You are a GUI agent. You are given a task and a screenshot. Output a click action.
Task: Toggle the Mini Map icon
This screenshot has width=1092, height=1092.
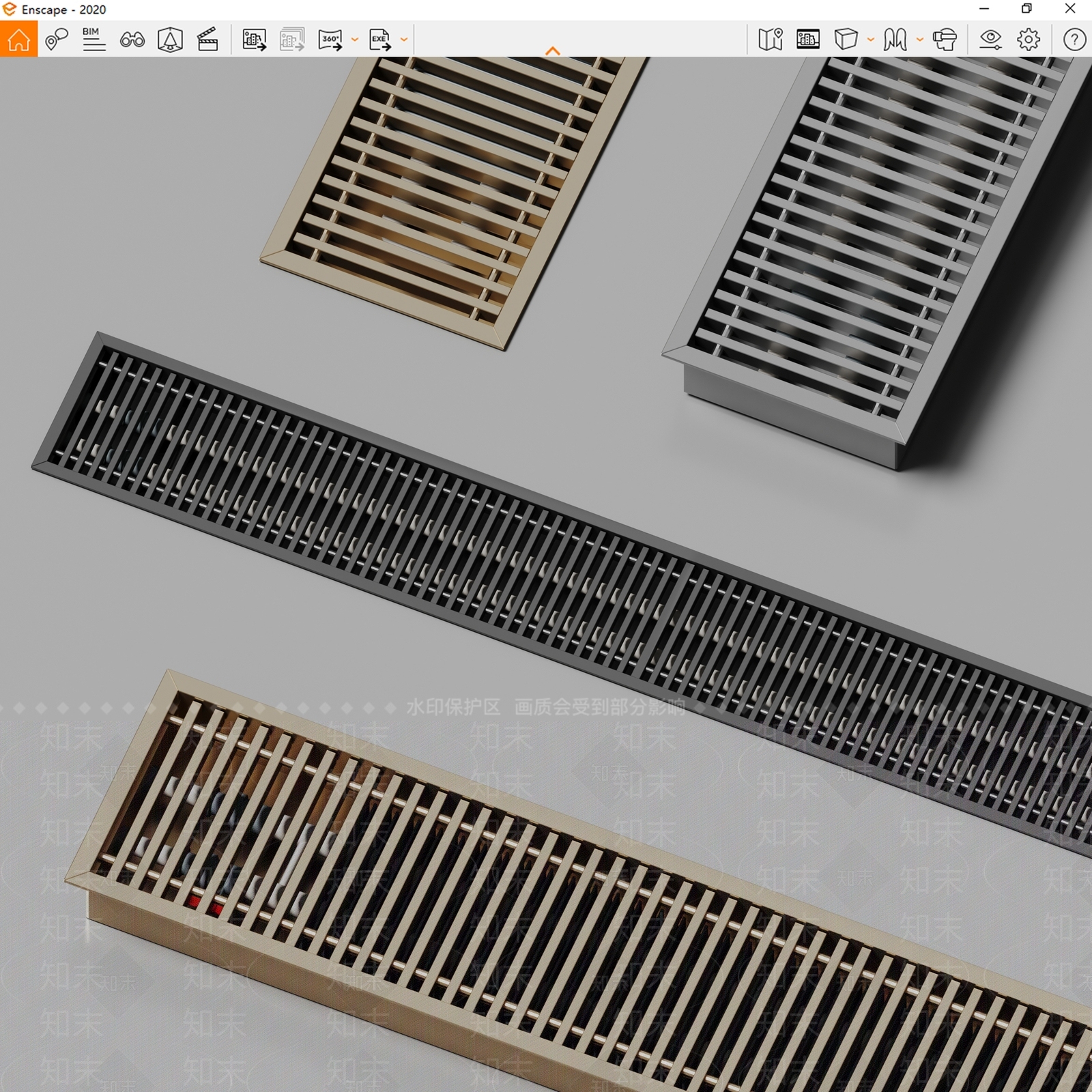click(x=771, y=39)
